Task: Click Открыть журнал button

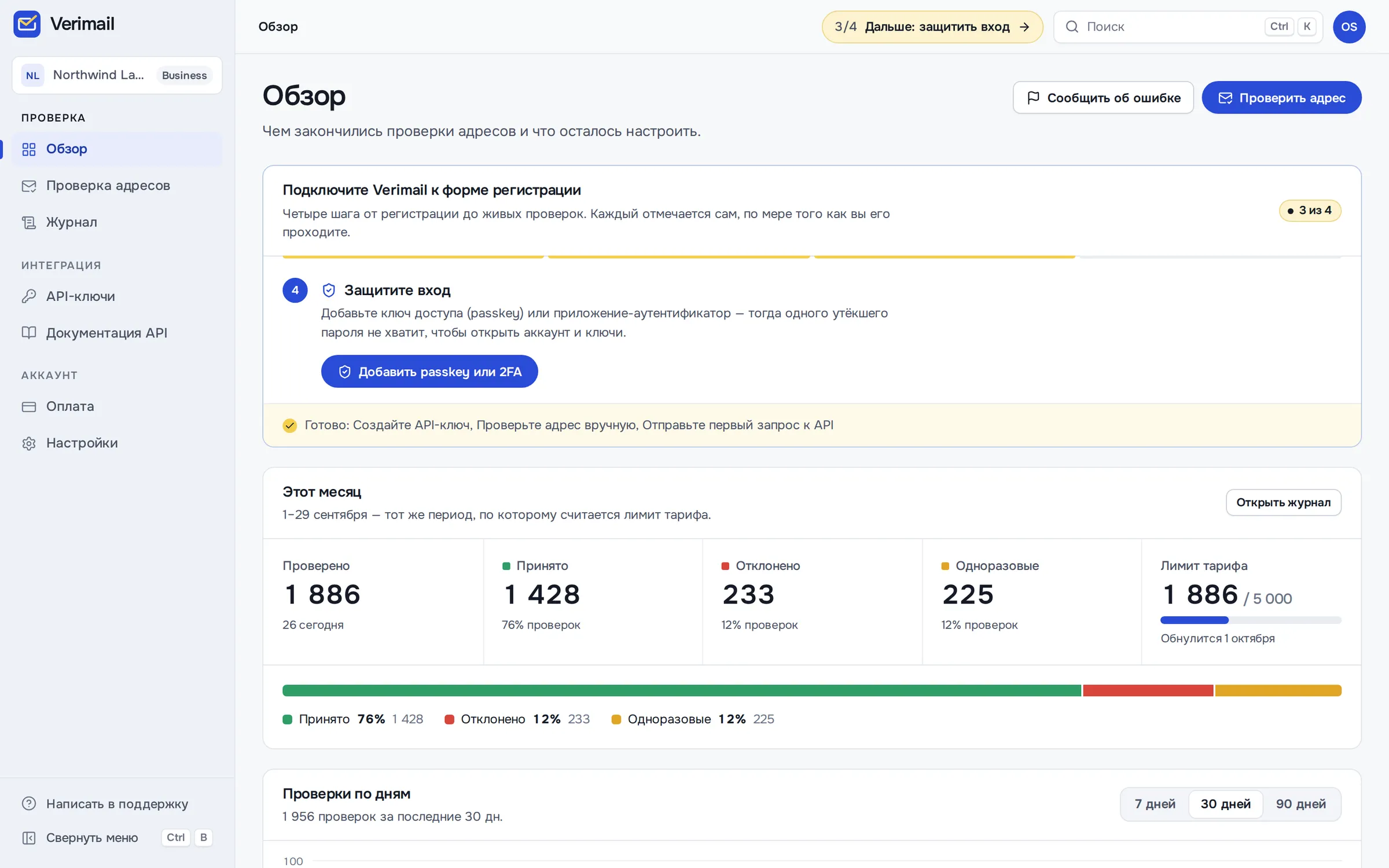Action: point(1283,502)
